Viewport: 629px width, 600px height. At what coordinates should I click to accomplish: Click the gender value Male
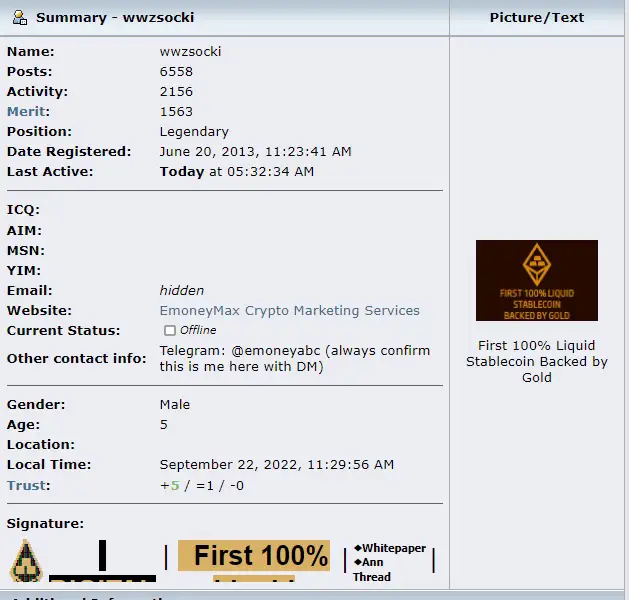[175, 404]
